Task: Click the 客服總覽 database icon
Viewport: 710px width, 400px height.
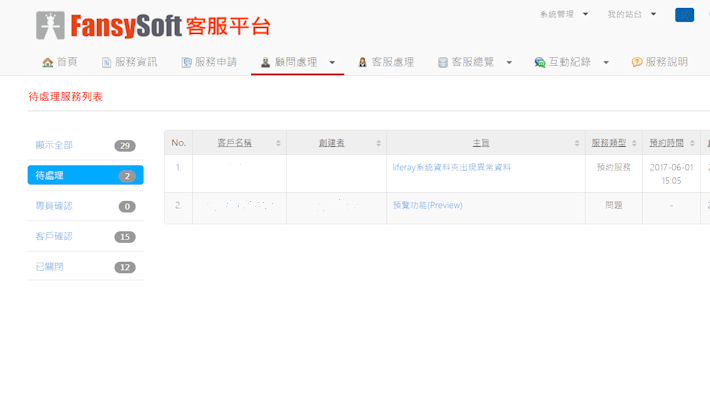Action: point(443,62)
